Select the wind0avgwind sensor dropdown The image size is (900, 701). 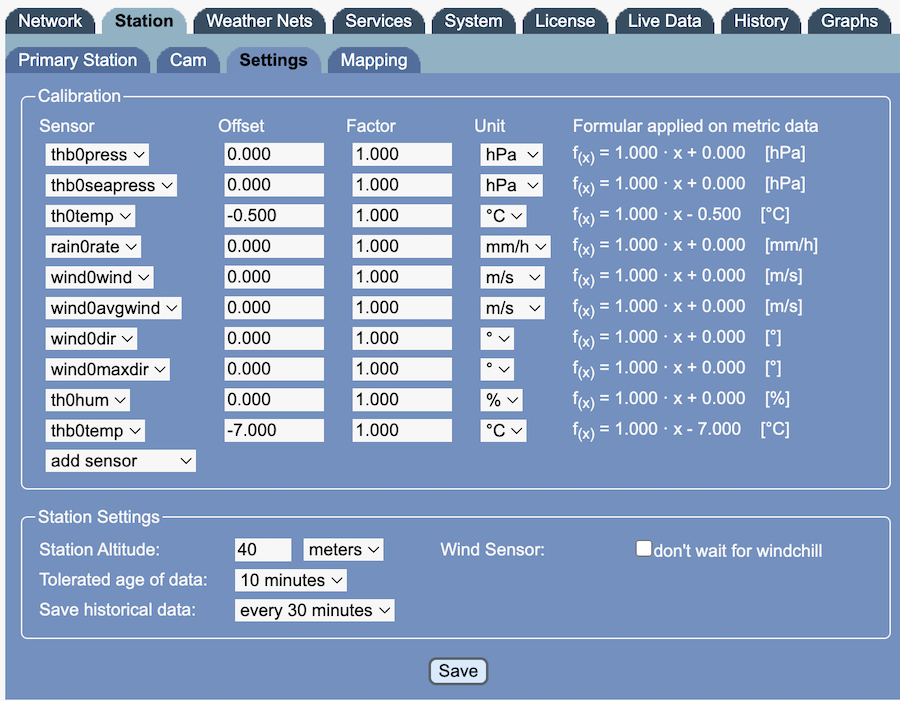point(114,308)
